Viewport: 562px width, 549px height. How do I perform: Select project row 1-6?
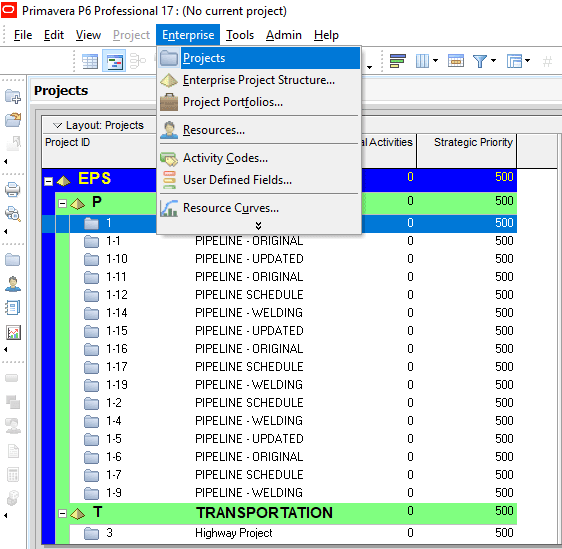coord(293,457)
